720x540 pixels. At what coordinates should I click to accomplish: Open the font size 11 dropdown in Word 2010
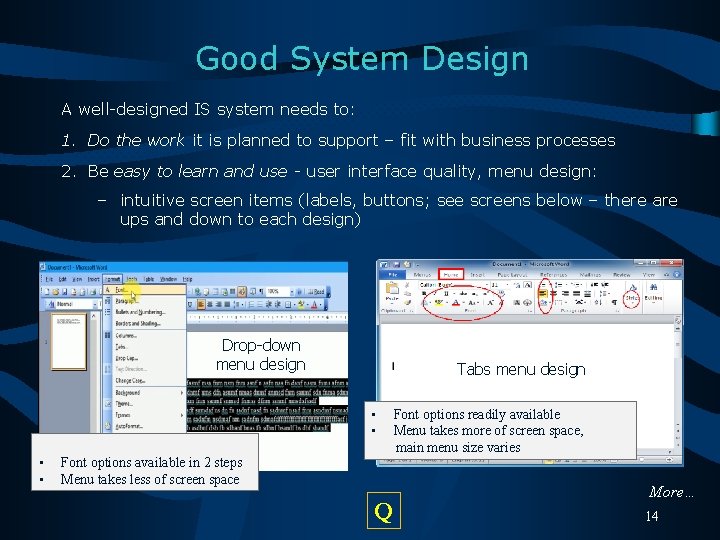pyautogui.click(x=506, y=285)
